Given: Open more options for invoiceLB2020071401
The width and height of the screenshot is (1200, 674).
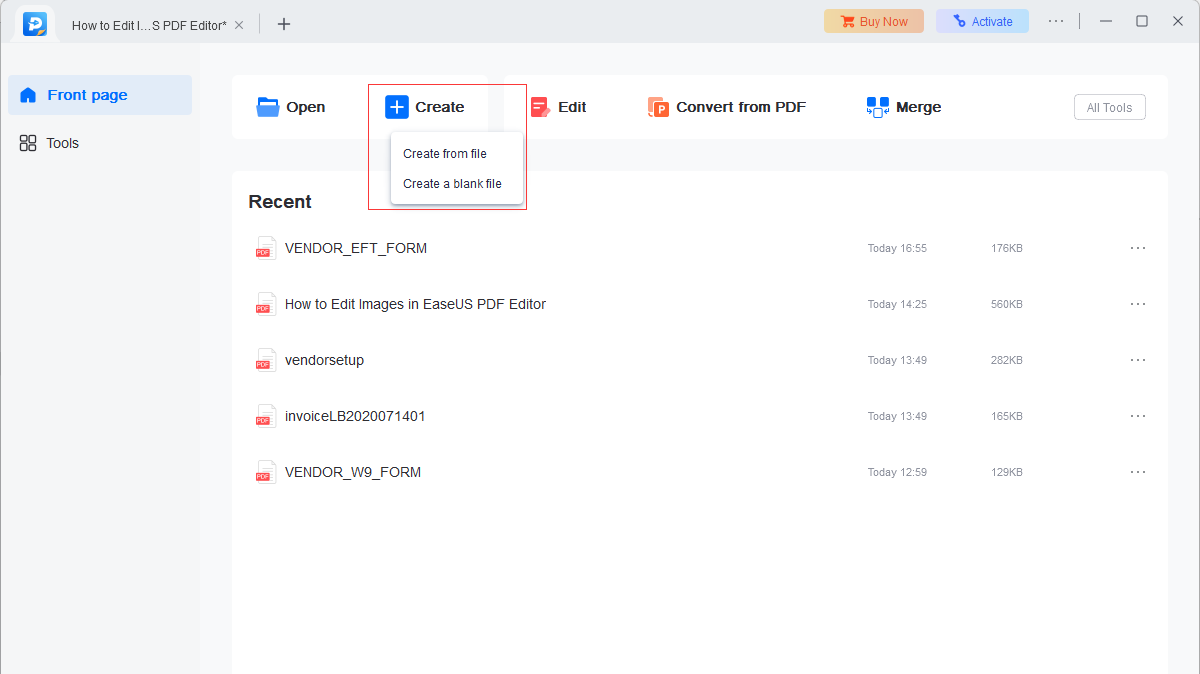Looking at the screenshot, I should (1138, 416).
